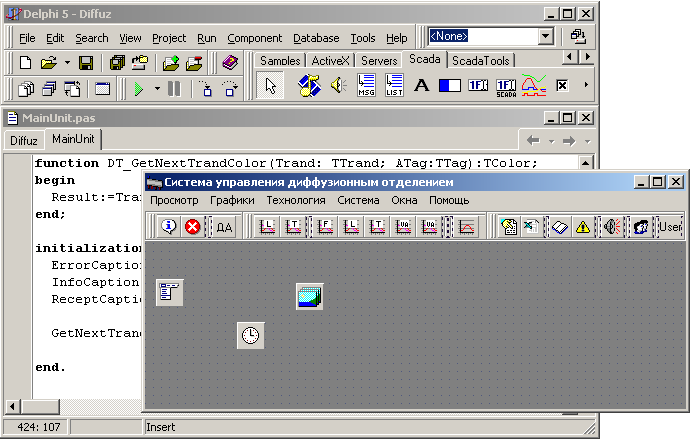This screenshot has height=439, width=690.
Task: Open the <None> combo box dropdown
Action: coord(545,36)
